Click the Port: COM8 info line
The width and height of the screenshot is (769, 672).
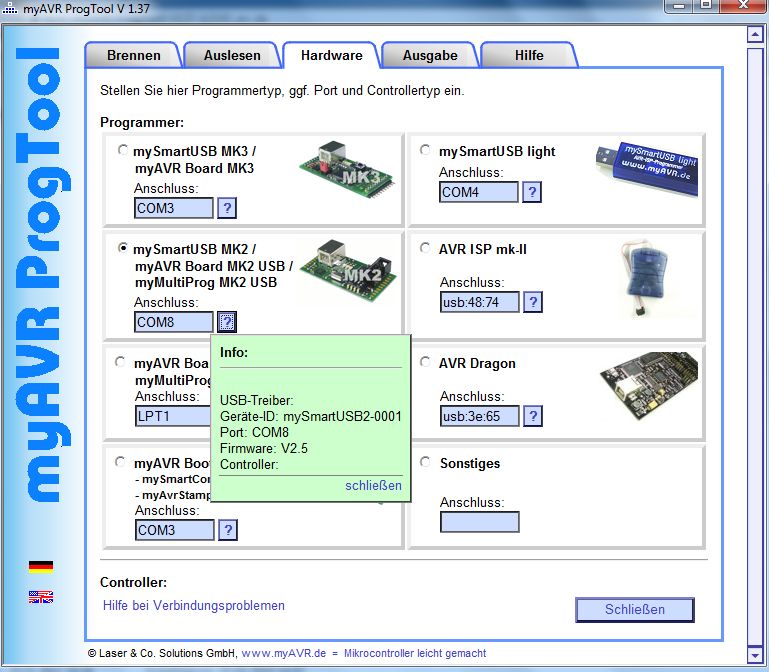(254, 432)
